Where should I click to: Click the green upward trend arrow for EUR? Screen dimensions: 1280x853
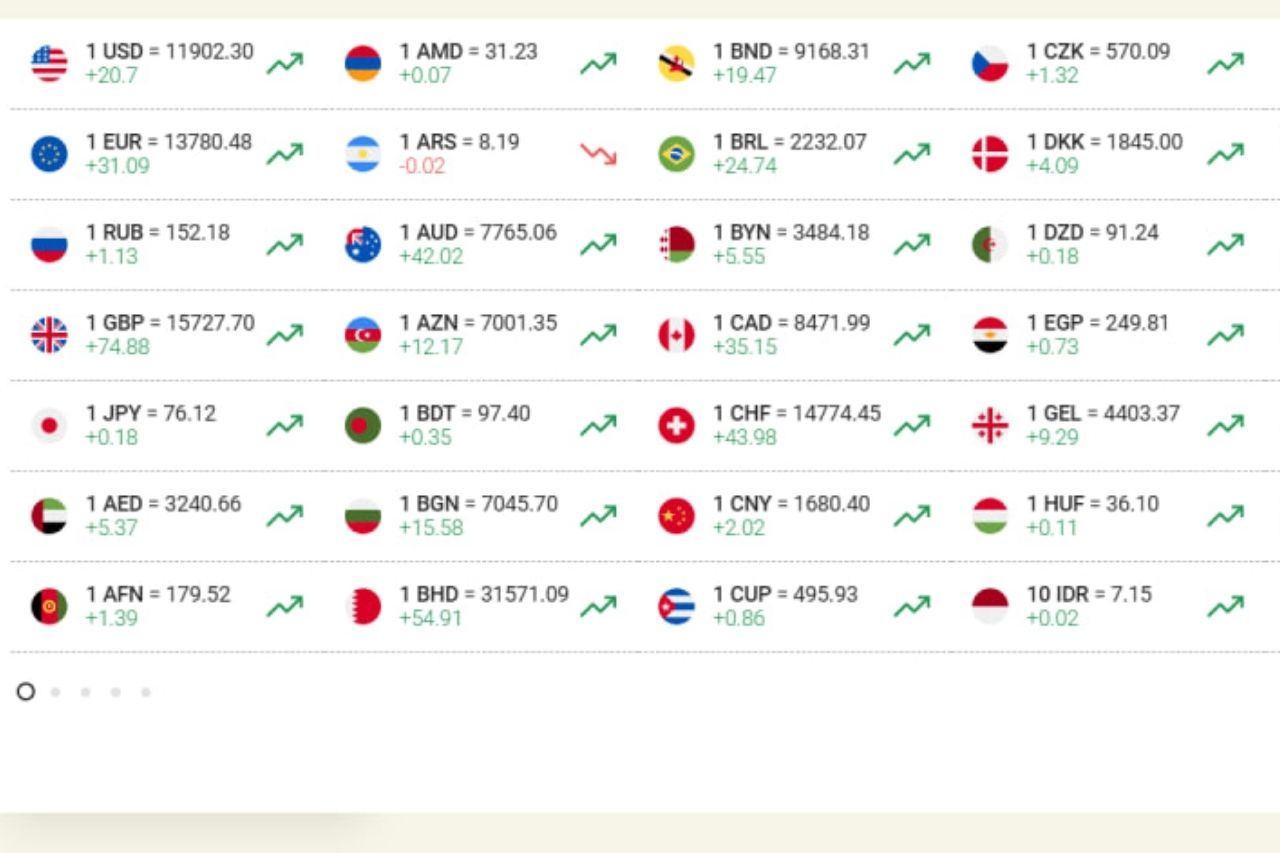click(284, 154)
